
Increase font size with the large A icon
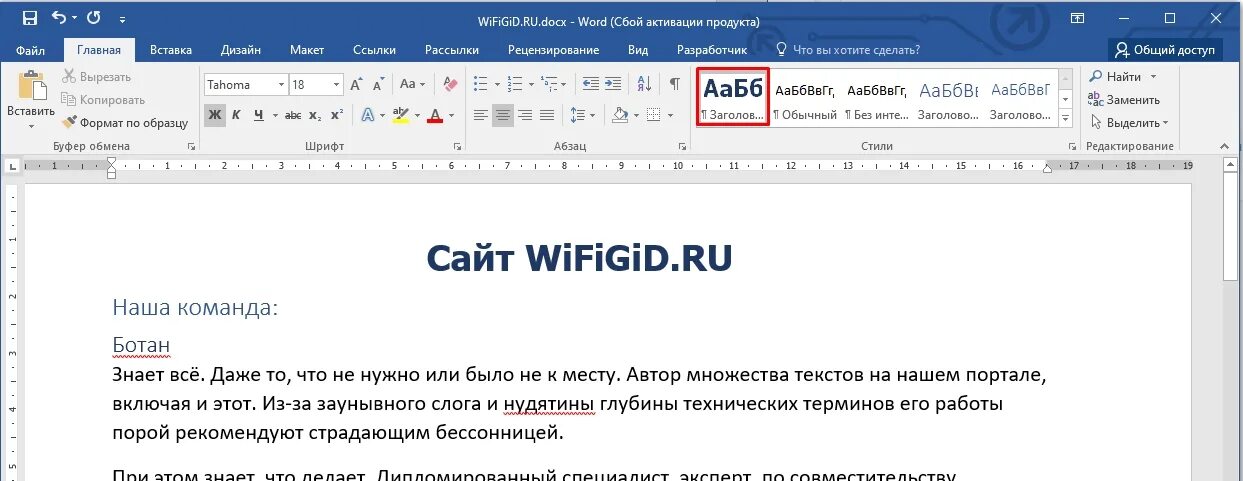357,85
